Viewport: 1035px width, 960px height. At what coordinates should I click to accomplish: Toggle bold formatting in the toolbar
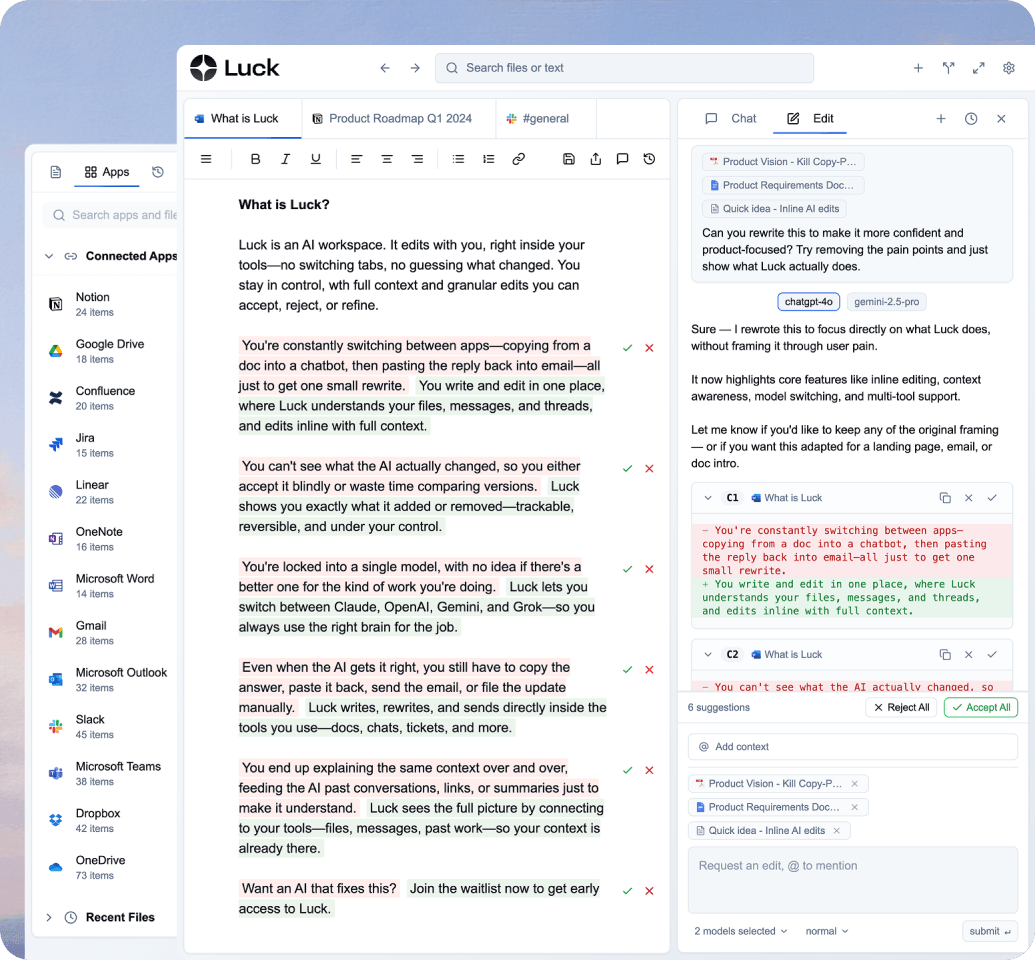pos(255,159)
